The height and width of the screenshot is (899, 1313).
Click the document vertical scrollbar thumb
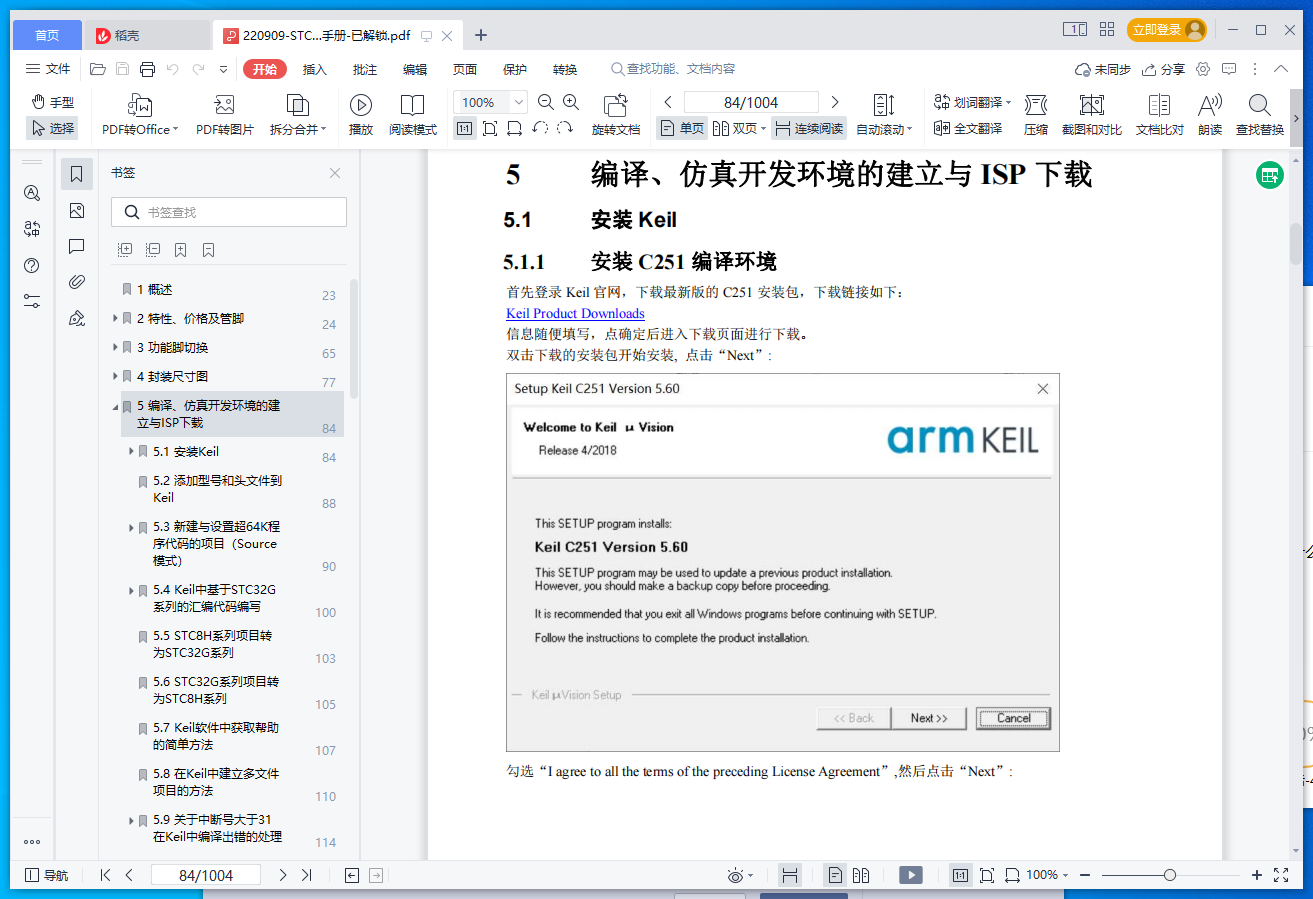point(1296,243)
